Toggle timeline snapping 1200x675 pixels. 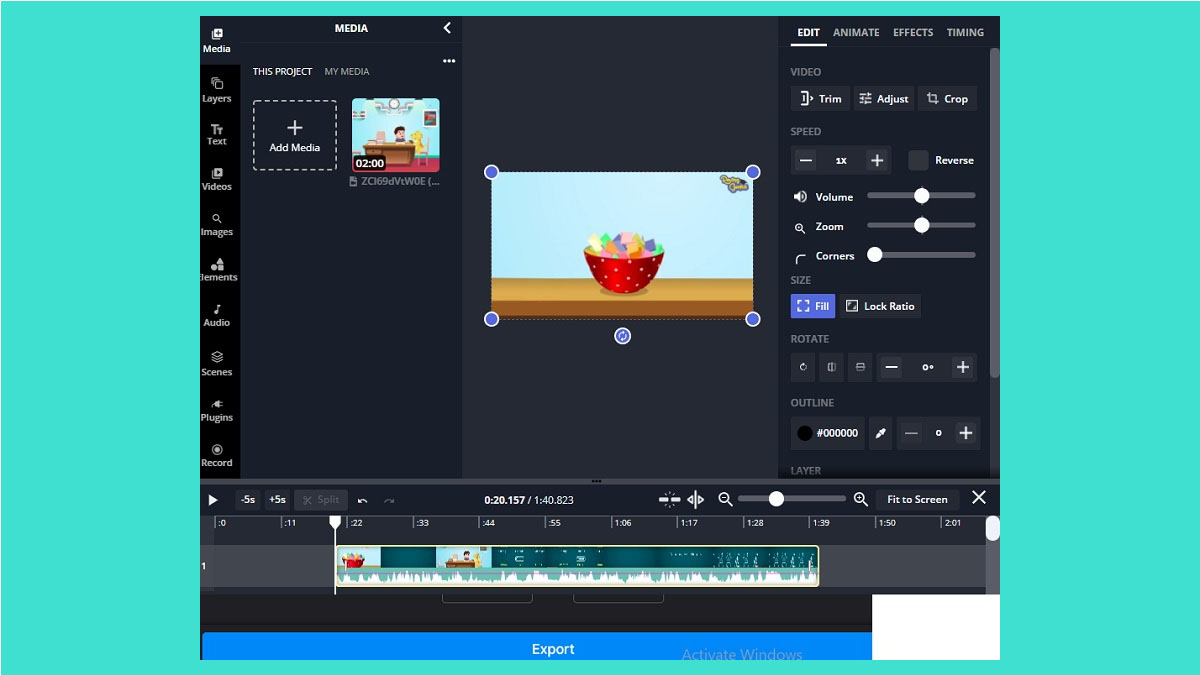(x=668, y=499)
